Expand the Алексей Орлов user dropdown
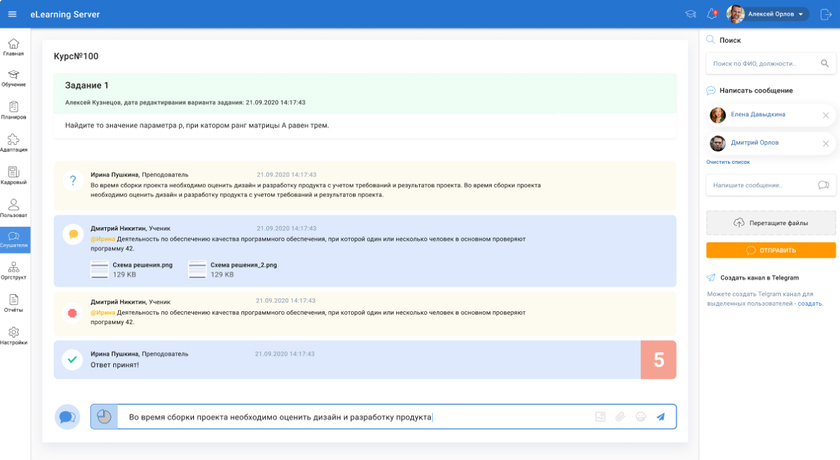Image resolution: width=840 pixels, height=460 pixels. point(801,14)
